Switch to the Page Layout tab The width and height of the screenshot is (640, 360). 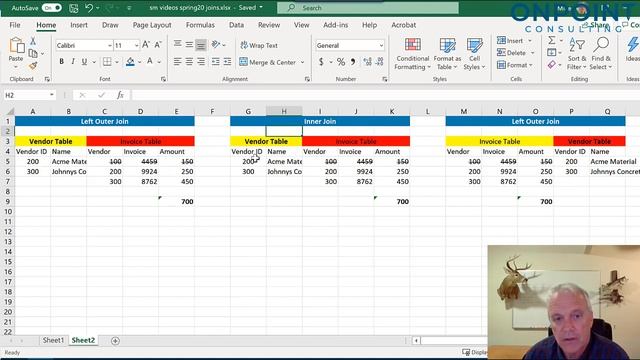[152, 25]
